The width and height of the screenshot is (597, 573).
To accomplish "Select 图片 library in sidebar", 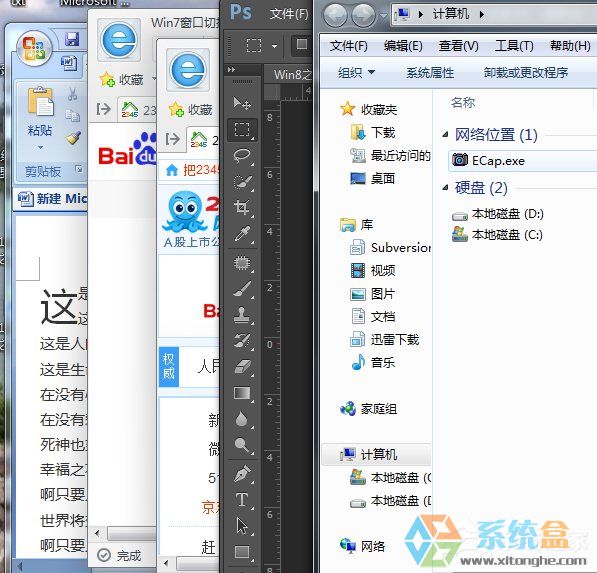I will click(x=373, y=294).
